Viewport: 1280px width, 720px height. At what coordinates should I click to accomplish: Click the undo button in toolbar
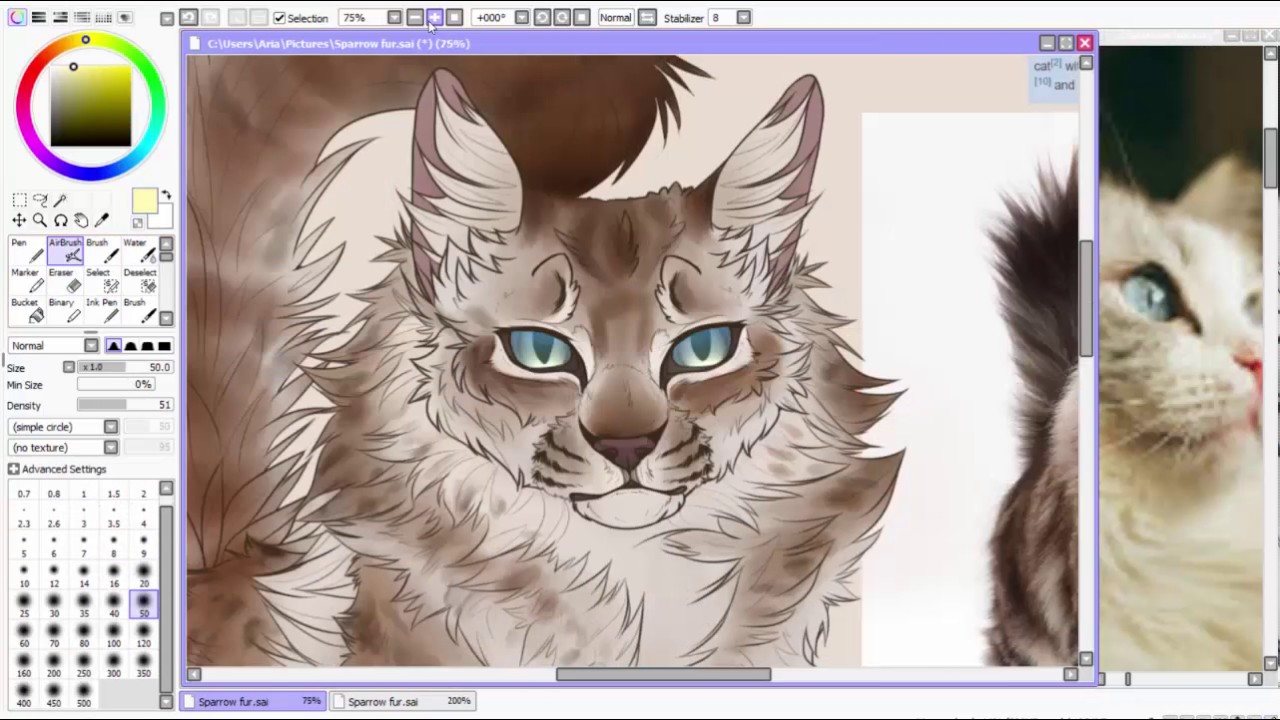pos(188,17)
